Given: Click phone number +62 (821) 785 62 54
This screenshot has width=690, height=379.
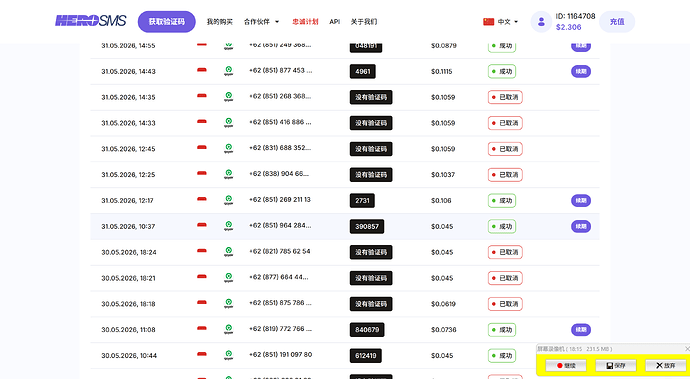Looking at the screenshot, I should click(x=280, y=251).
